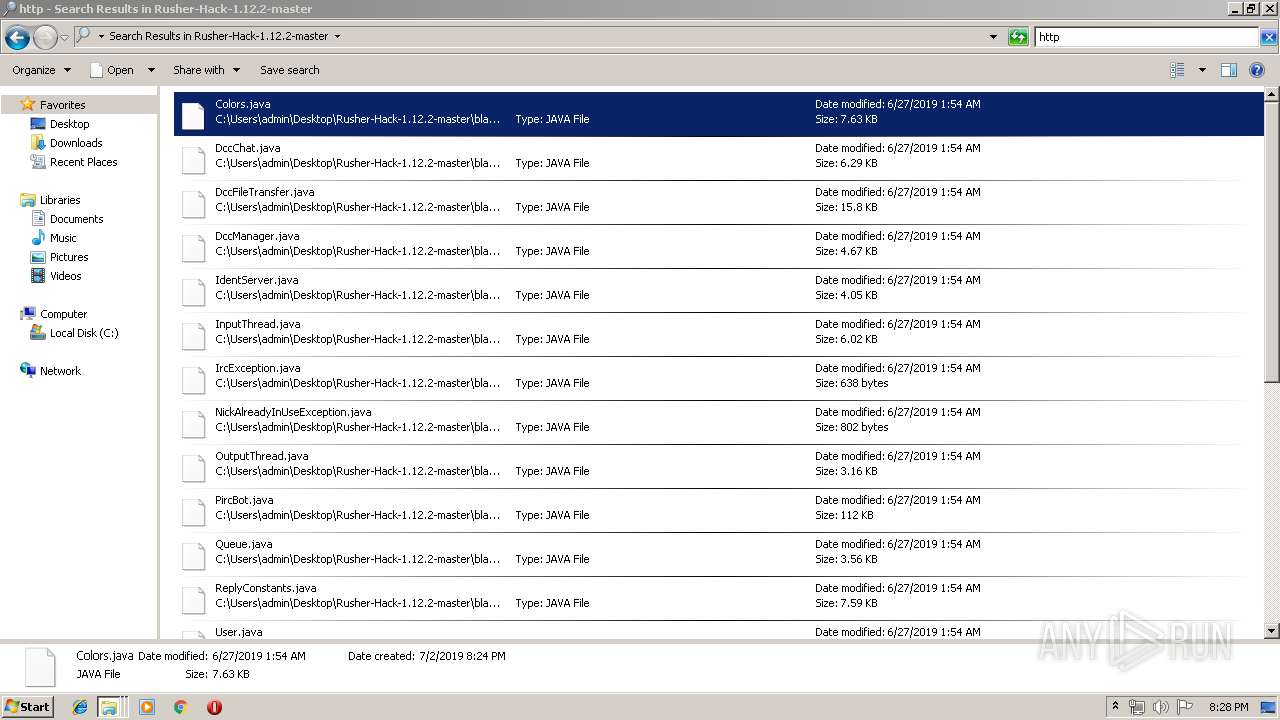
Task: Click the address bar search location icon
Action: [84, 36]
